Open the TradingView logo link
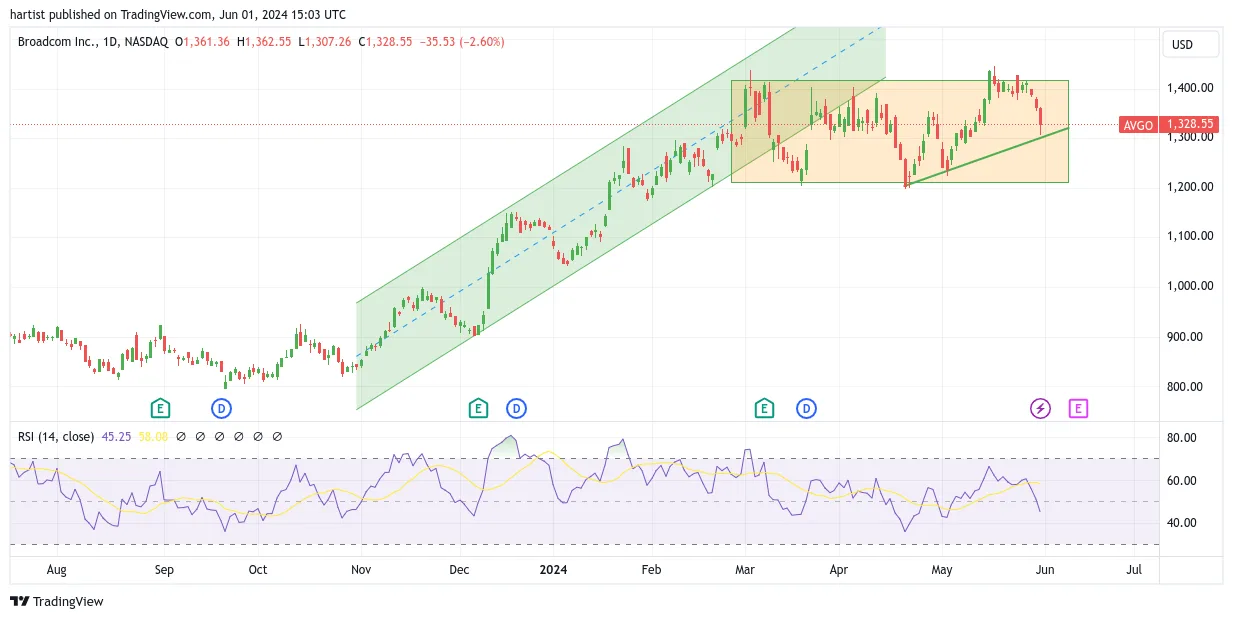The height and width of the screenshot is (619, 1233). [57, 601]
